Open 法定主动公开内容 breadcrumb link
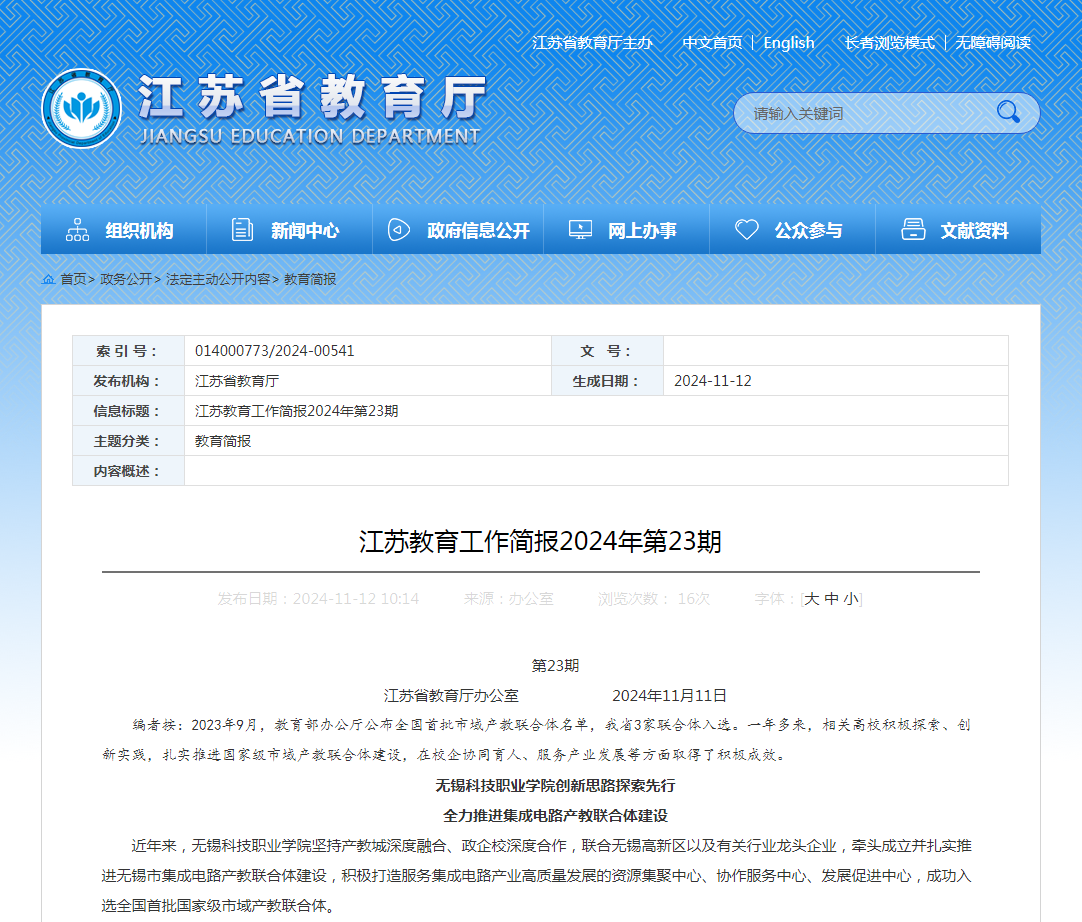Image resolution: width=1082 pixels, height=922 pixels. [x=217, y=280]
